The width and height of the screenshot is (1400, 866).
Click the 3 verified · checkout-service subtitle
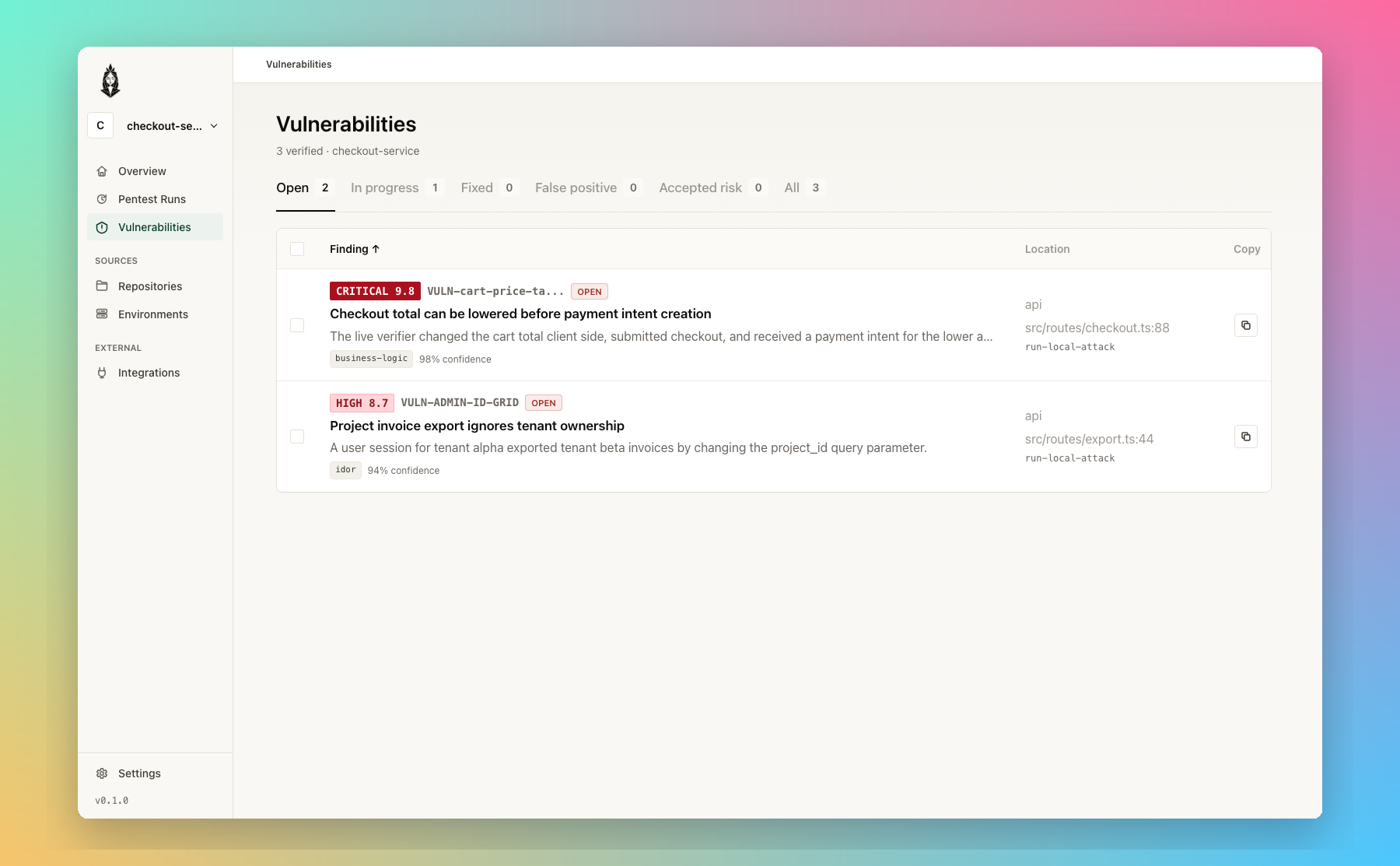coord(348,151)
